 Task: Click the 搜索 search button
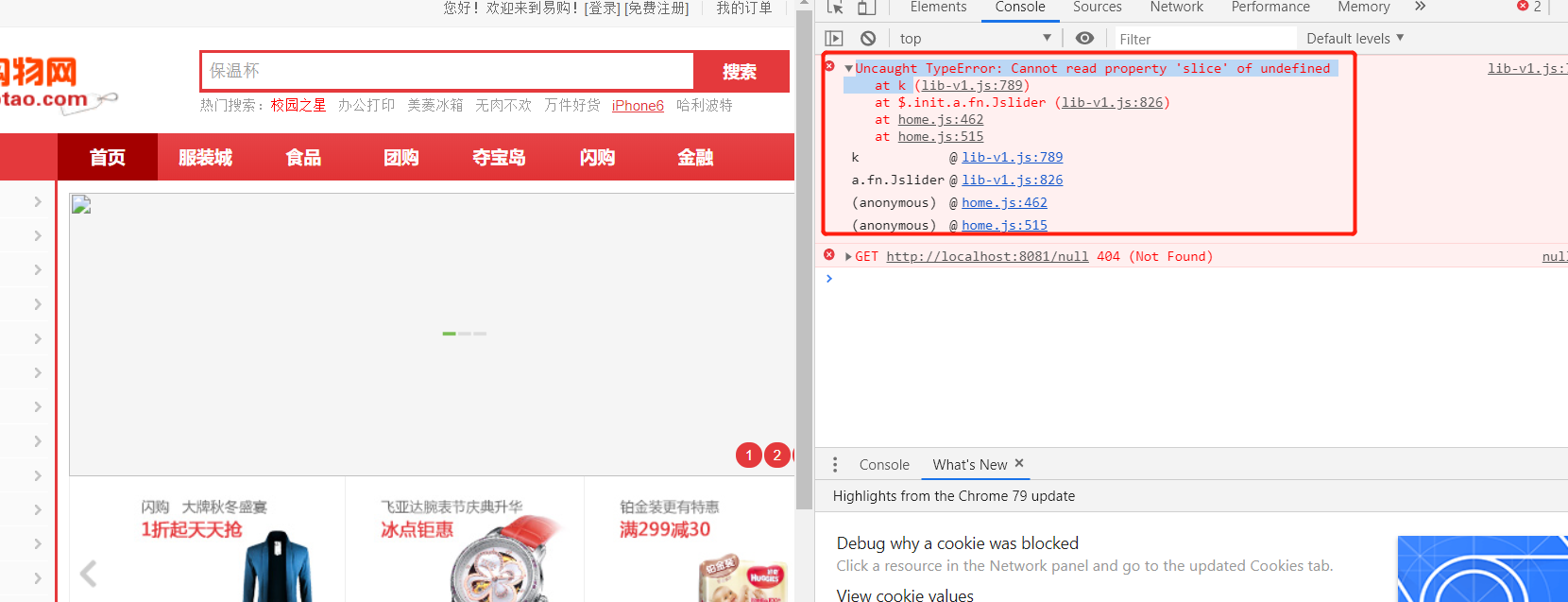point(740,72)
